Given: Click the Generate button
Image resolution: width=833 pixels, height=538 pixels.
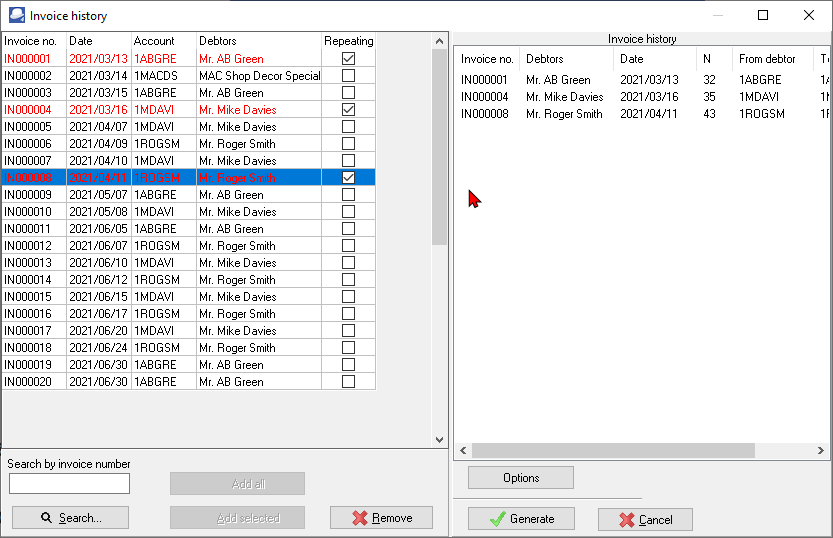Looking at the screenshot, I should click(x=521, y=519).
